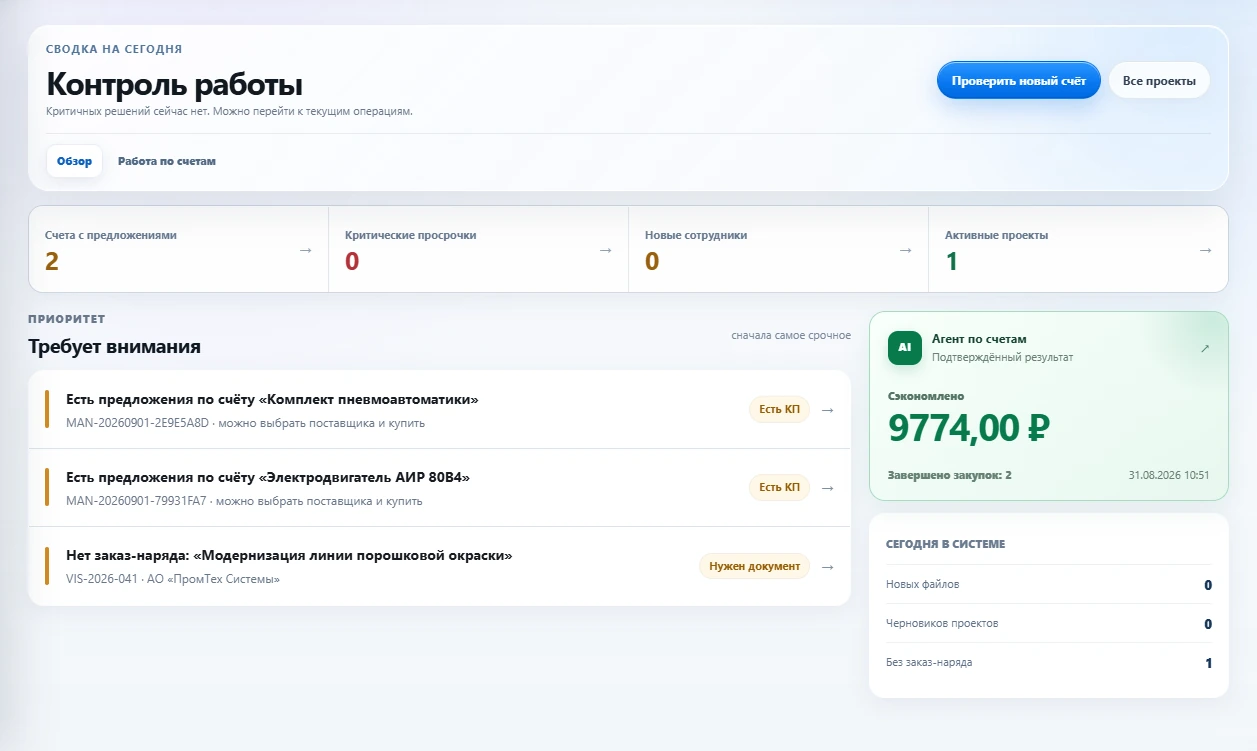Click the green AI agent icon

pyautogui.click(x=904, y=347)
